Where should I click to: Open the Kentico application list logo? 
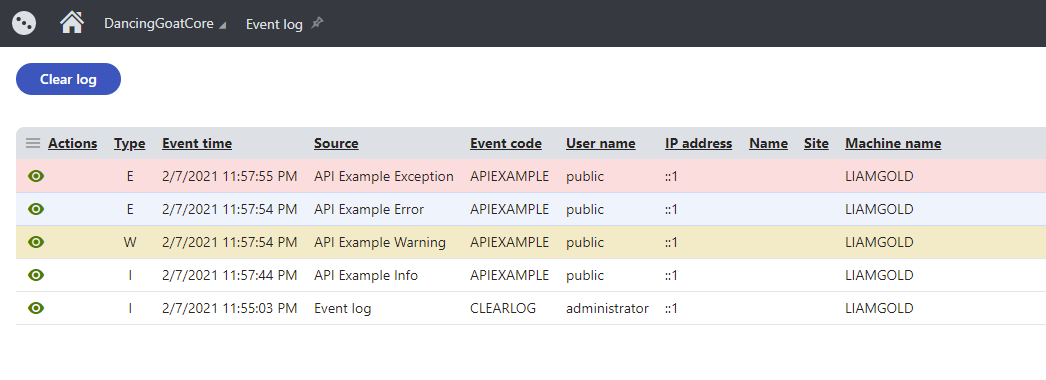(24, 23)
